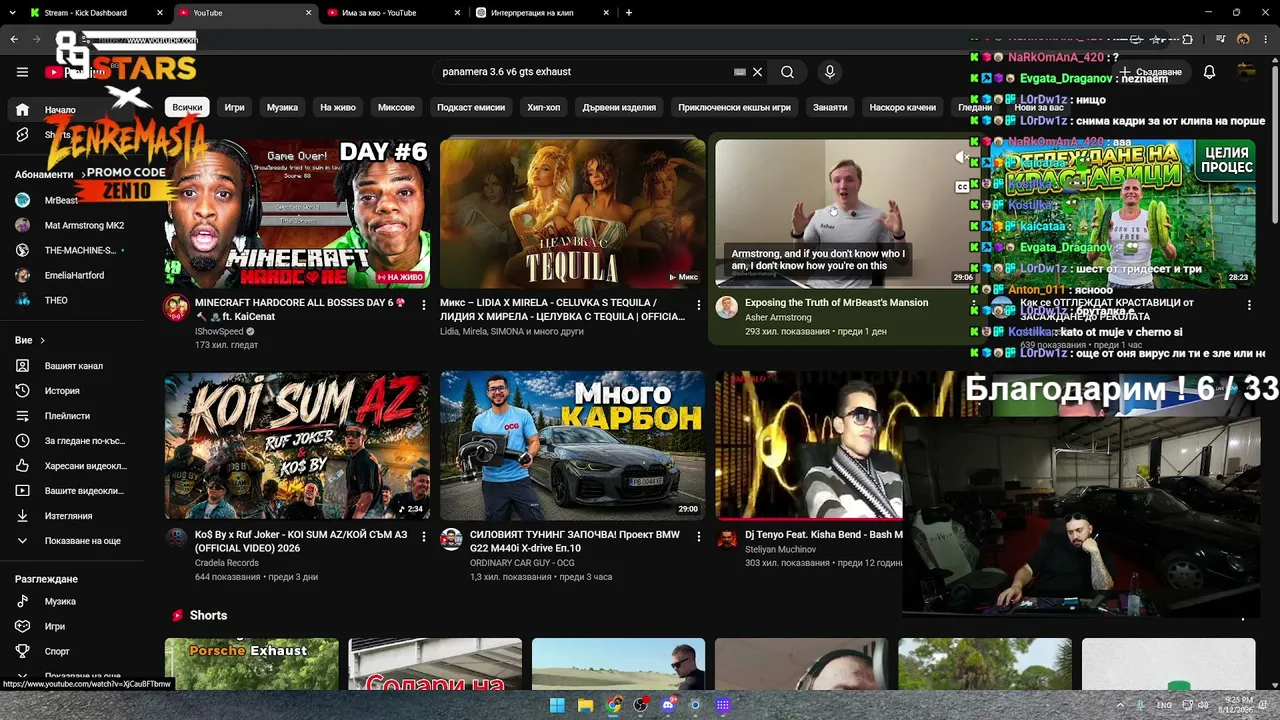The image size is (1280, 720).
Task: Open the MINECRAFT HARDCORE ALL BOSSES title
Action: click(x=300, y=309)
